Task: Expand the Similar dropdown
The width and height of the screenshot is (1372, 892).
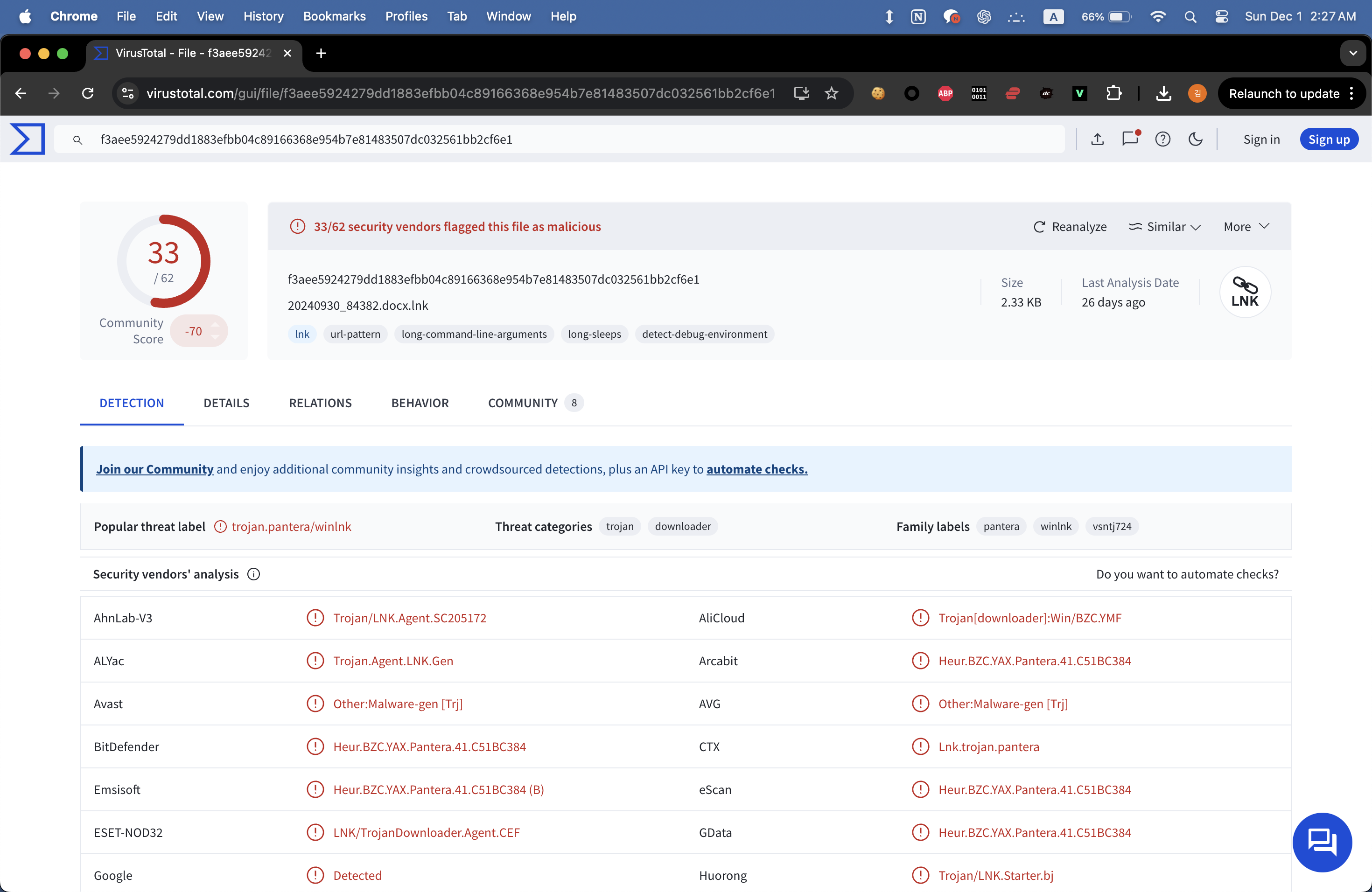Action: pos(1164,226)
